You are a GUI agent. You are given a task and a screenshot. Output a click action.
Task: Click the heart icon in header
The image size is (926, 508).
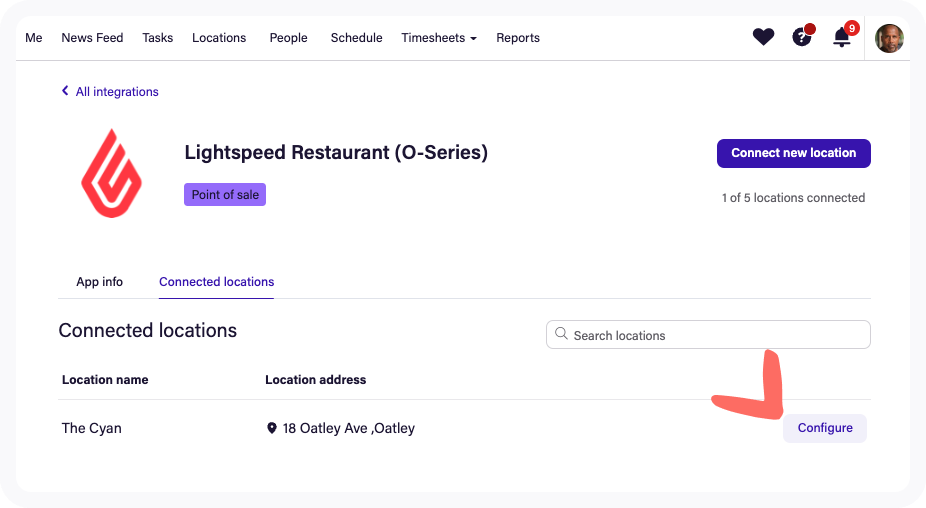763,37
